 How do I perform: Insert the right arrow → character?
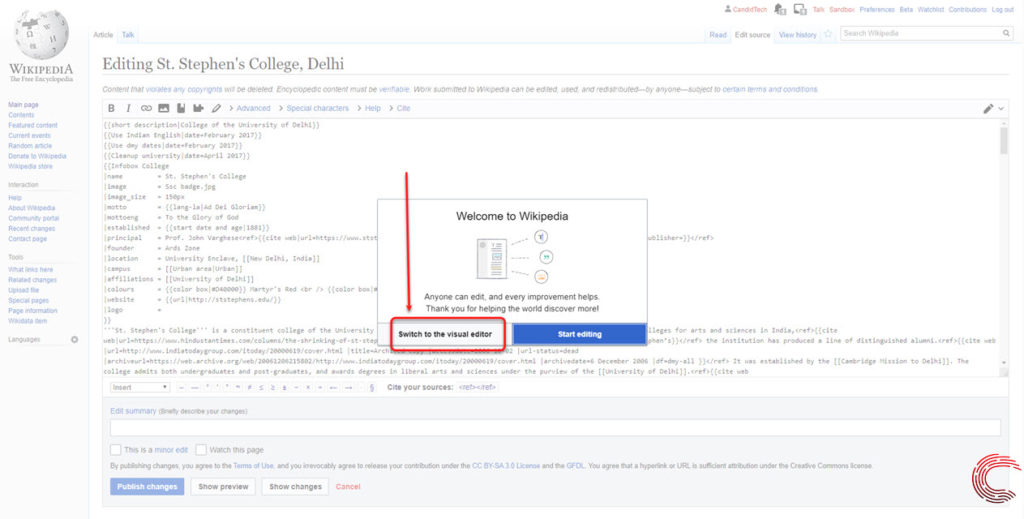(x=349, y=387)
